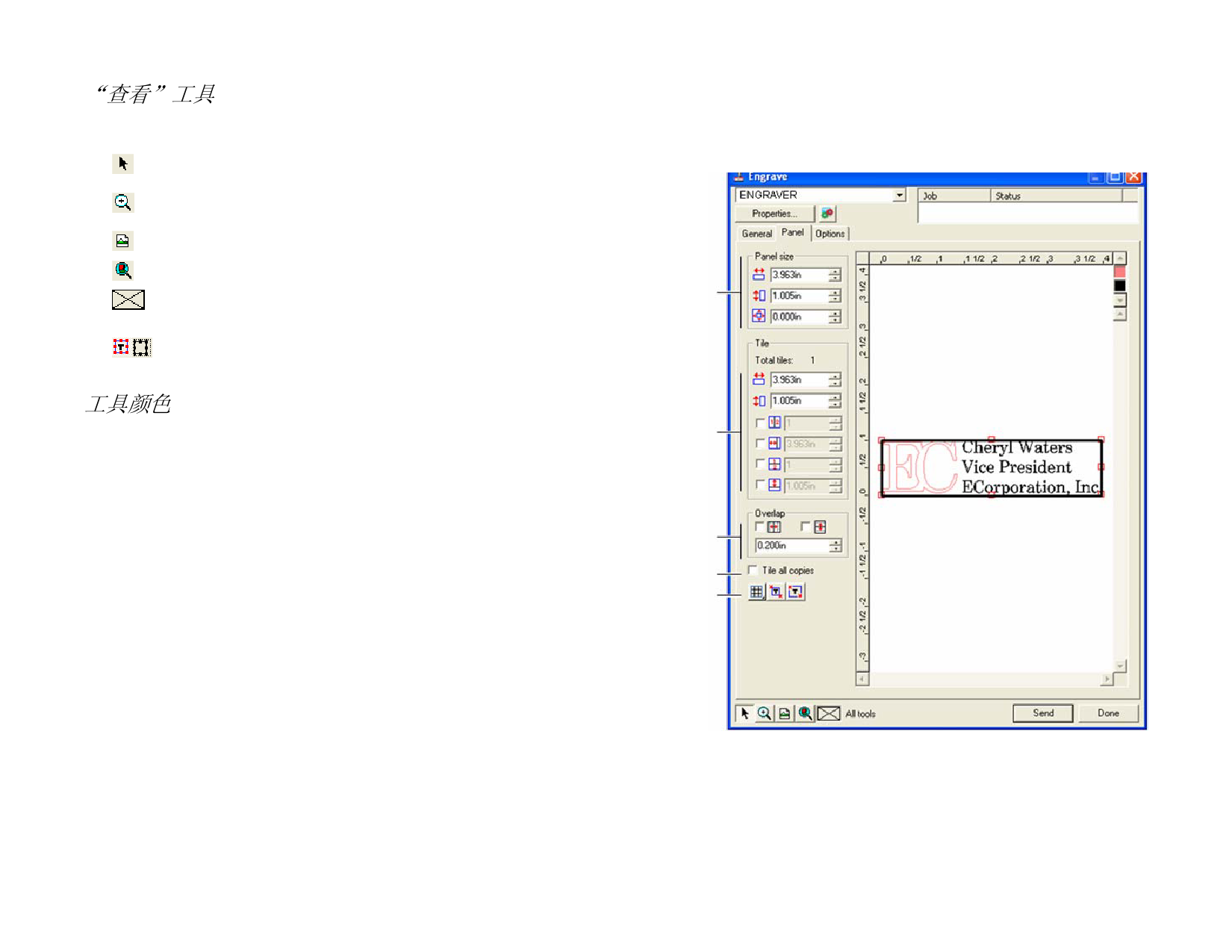The height and width of the screenshot is (952, 1232).
Task: Click the stepper on Overlap 0.200in field
Action: point(836,546)
